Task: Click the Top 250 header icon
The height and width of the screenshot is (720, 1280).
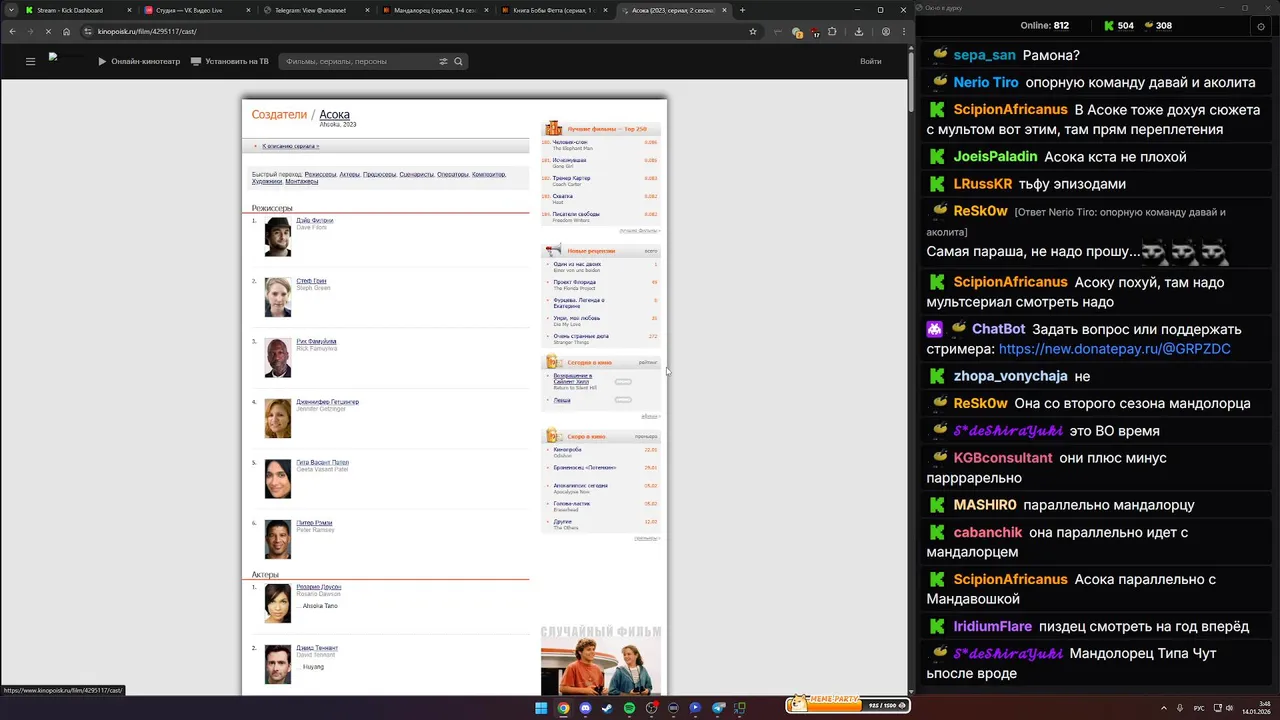Action: [553, 128]
